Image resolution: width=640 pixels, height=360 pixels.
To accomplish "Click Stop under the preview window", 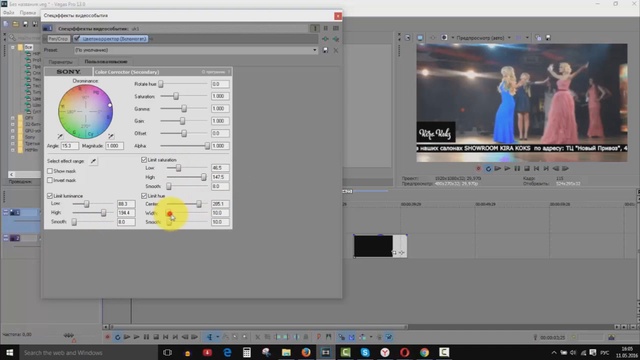I will 527,169.
